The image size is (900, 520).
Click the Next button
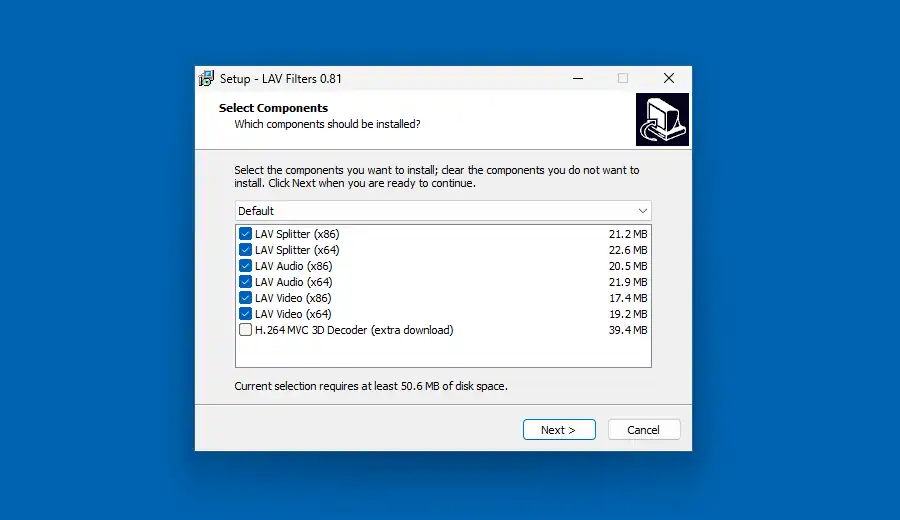point(558,430)
